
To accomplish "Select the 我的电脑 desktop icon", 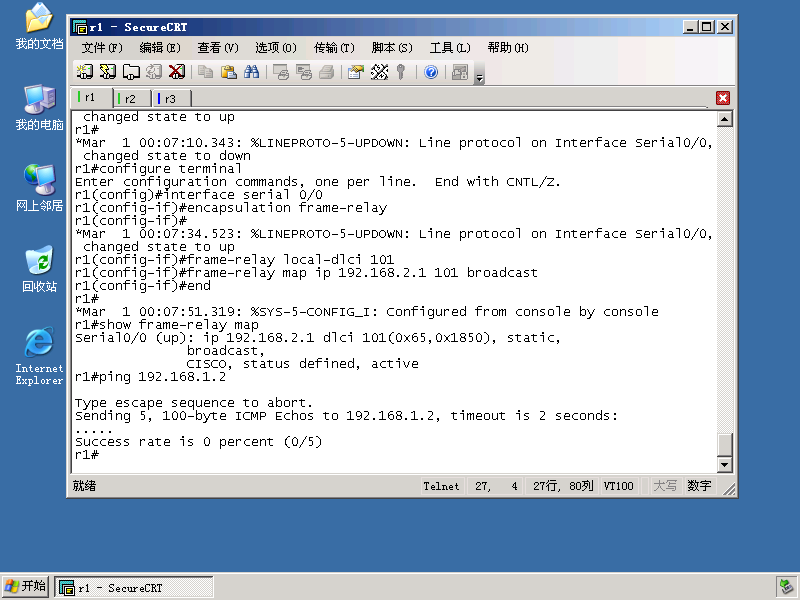I will (39, 107).
